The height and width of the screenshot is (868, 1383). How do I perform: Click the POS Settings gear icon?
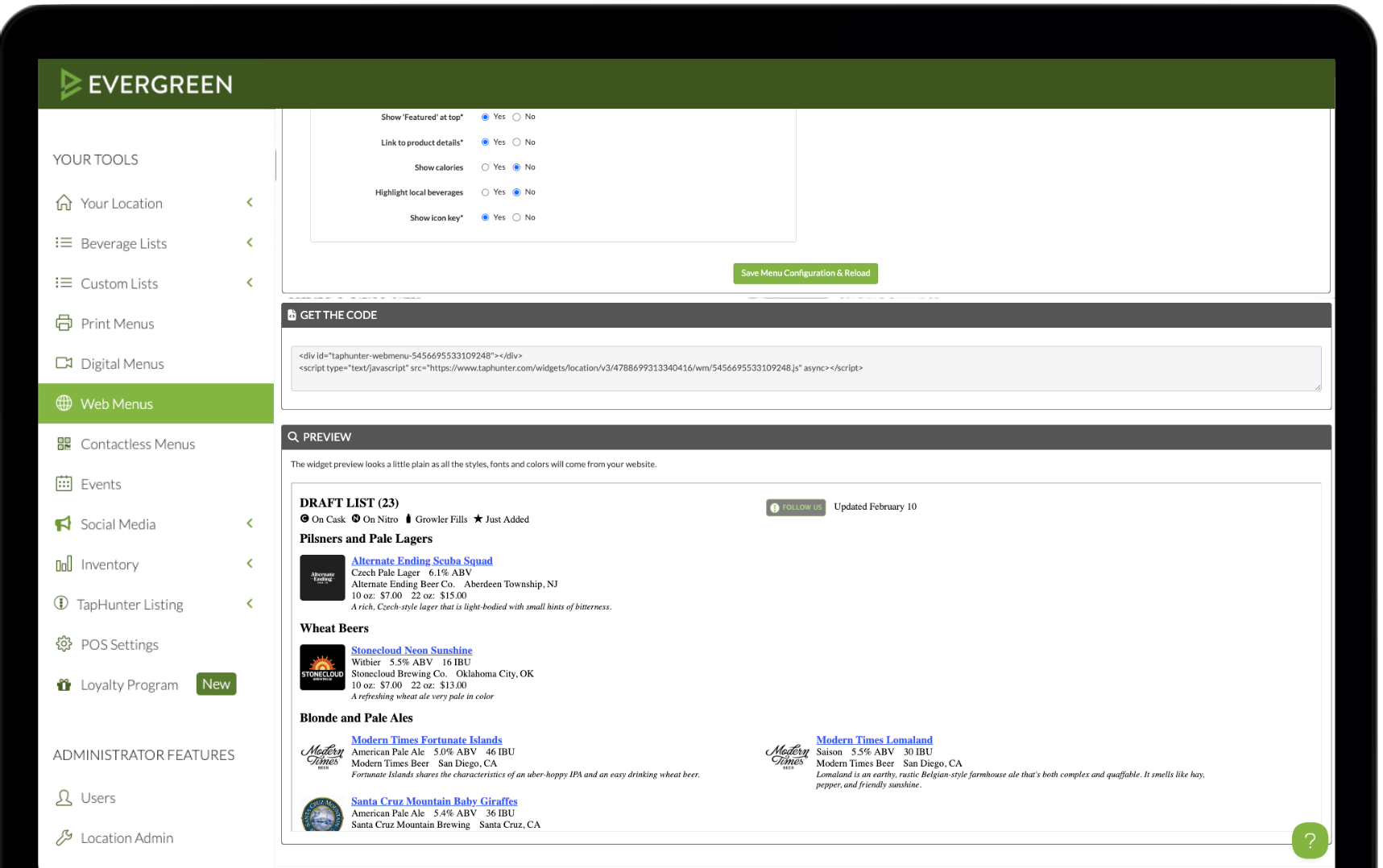64,644
